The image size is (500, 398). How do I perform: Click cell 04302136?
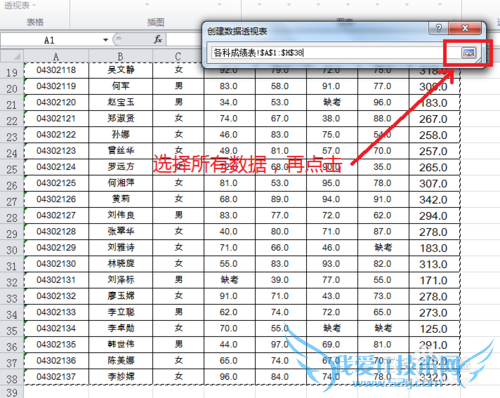click(56, 361)
